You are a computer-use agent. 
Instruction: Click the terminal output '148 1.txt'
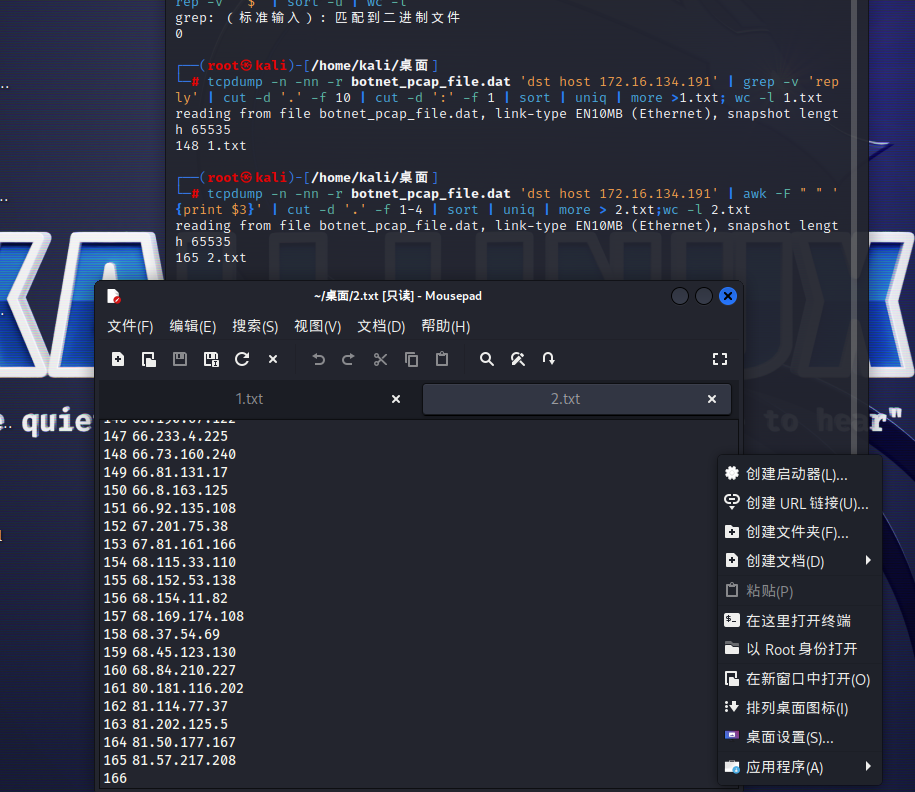(x=211, y=146)
